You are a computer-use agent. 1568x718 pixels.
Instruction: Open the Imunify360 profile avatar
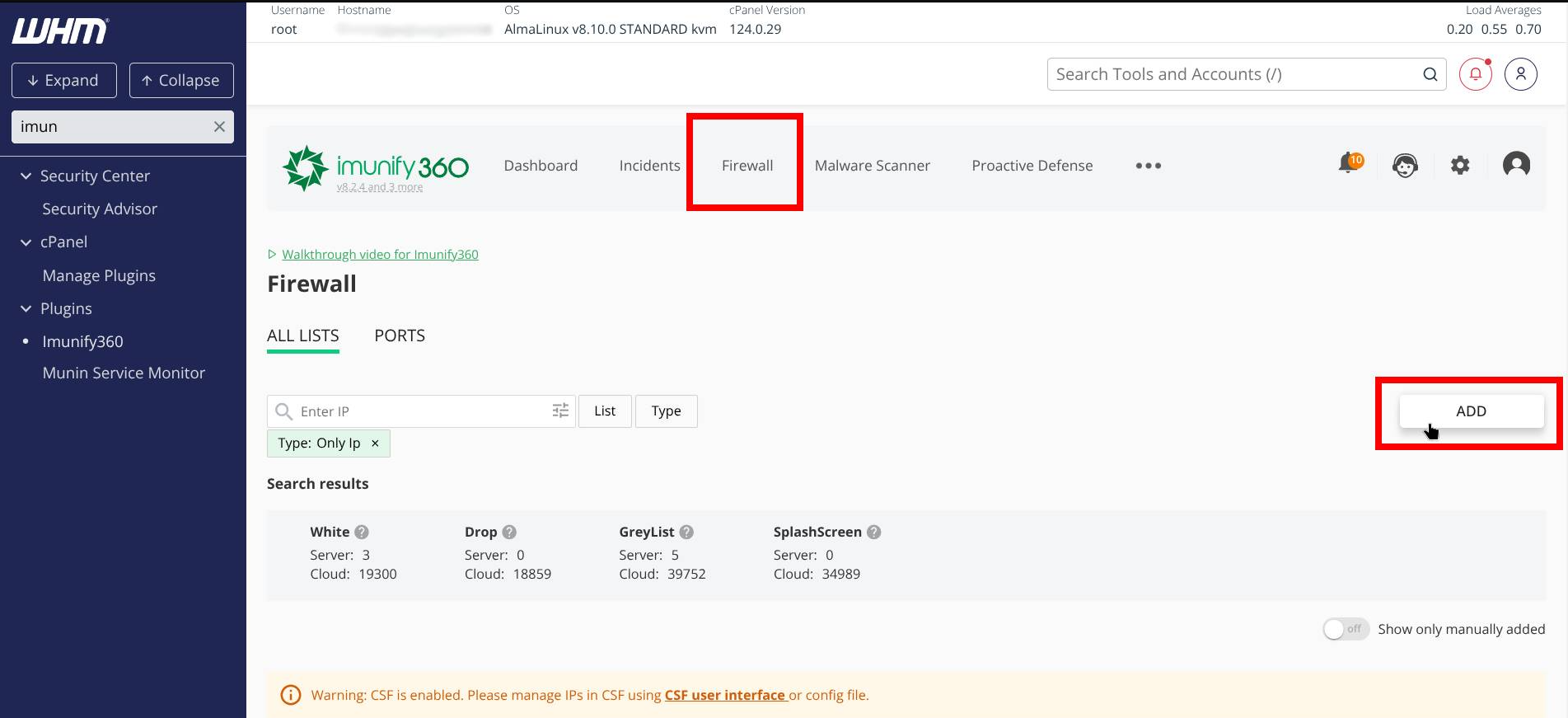[1516, 165]
